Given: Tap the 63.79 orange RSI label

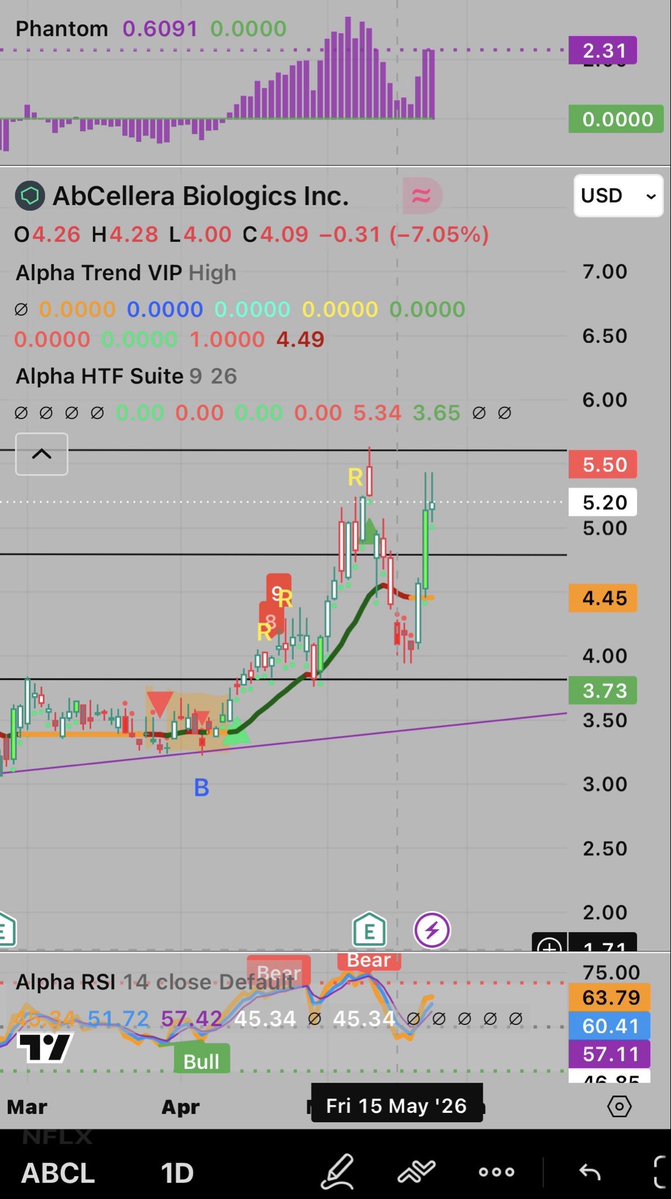Looking at the screenshot, I should point(608,997).
